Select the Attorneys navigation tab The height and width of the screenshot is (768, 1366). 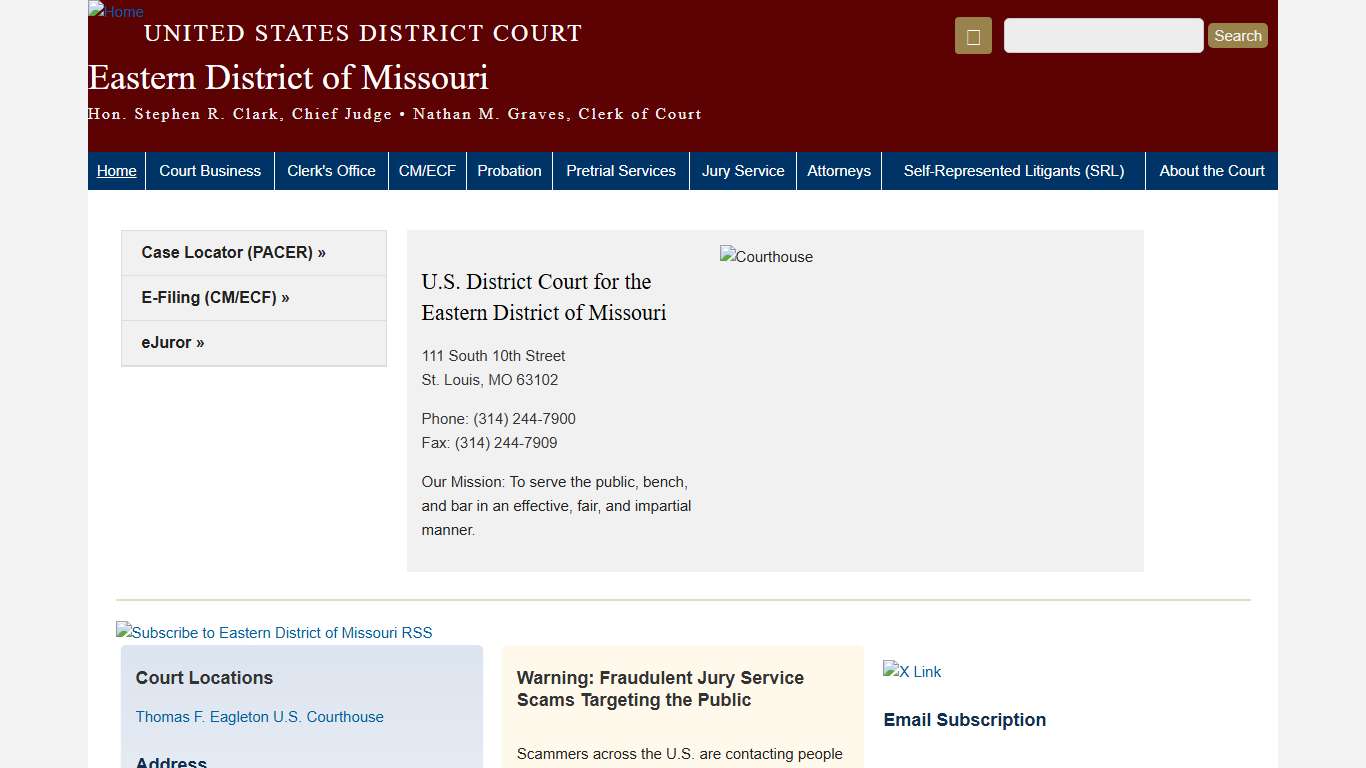pyautogui.click(x=839, y=170)
